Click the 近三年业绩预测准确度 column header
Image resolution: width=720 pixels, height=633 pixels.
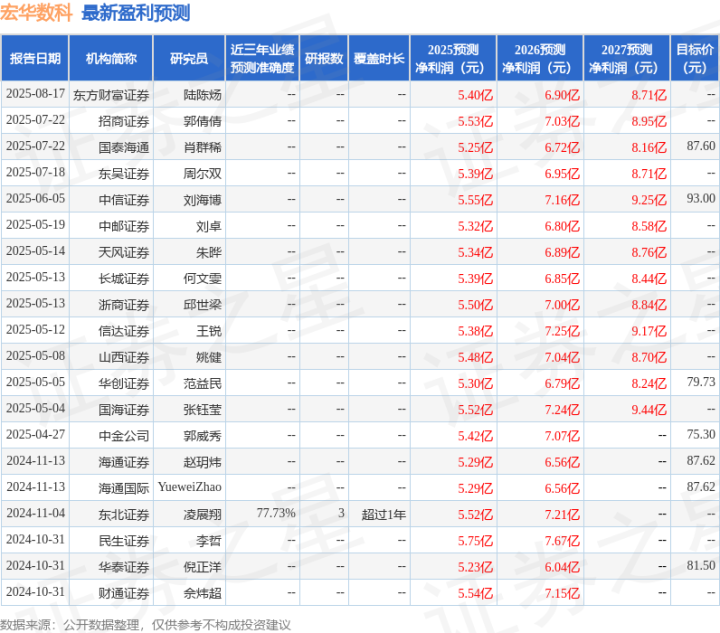click(262, 58)
